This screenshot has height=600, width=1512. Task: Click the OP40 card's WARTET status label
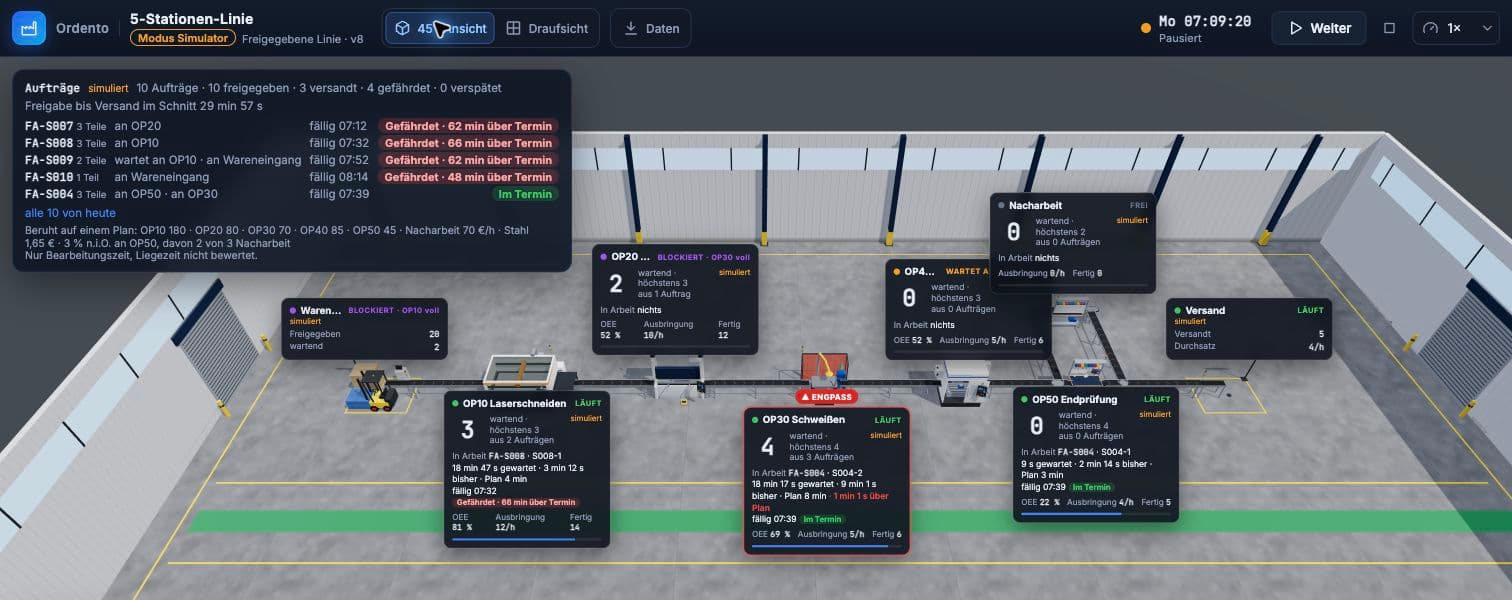(x=966, y=271)
